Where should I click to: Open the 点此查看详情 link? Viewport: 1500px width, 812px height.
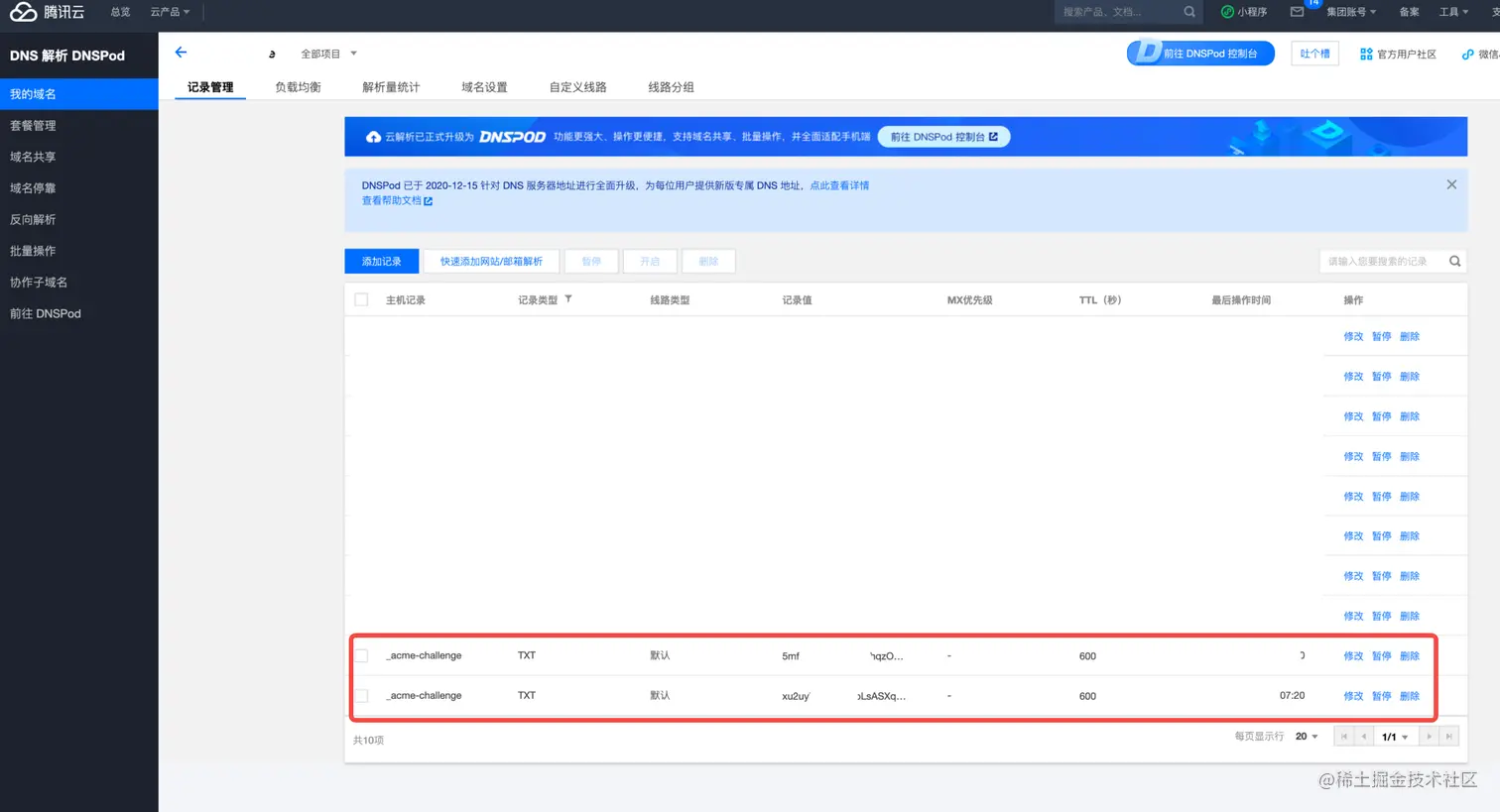pos(839,185)
